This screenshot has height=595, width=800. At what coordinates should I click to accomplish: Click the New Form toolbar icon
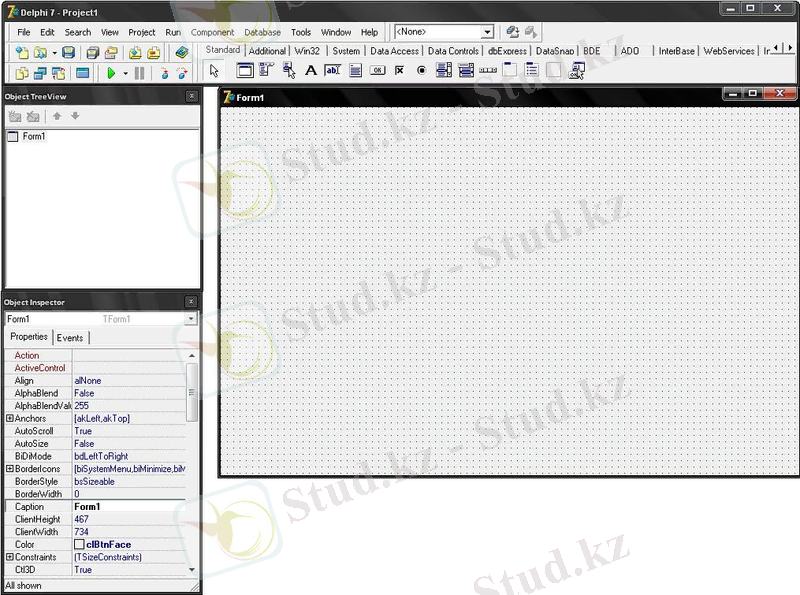(83, 73)
